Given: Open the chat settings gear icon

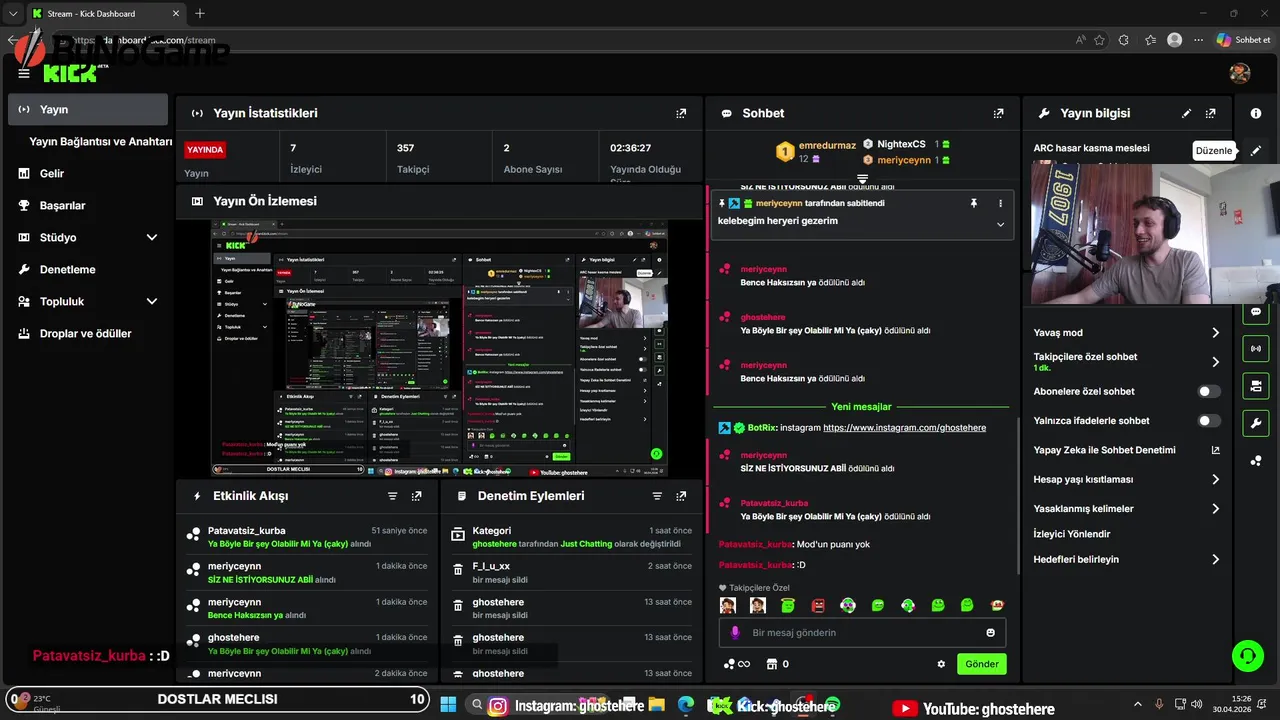Looking at the screenshot, I should [941, 664].
